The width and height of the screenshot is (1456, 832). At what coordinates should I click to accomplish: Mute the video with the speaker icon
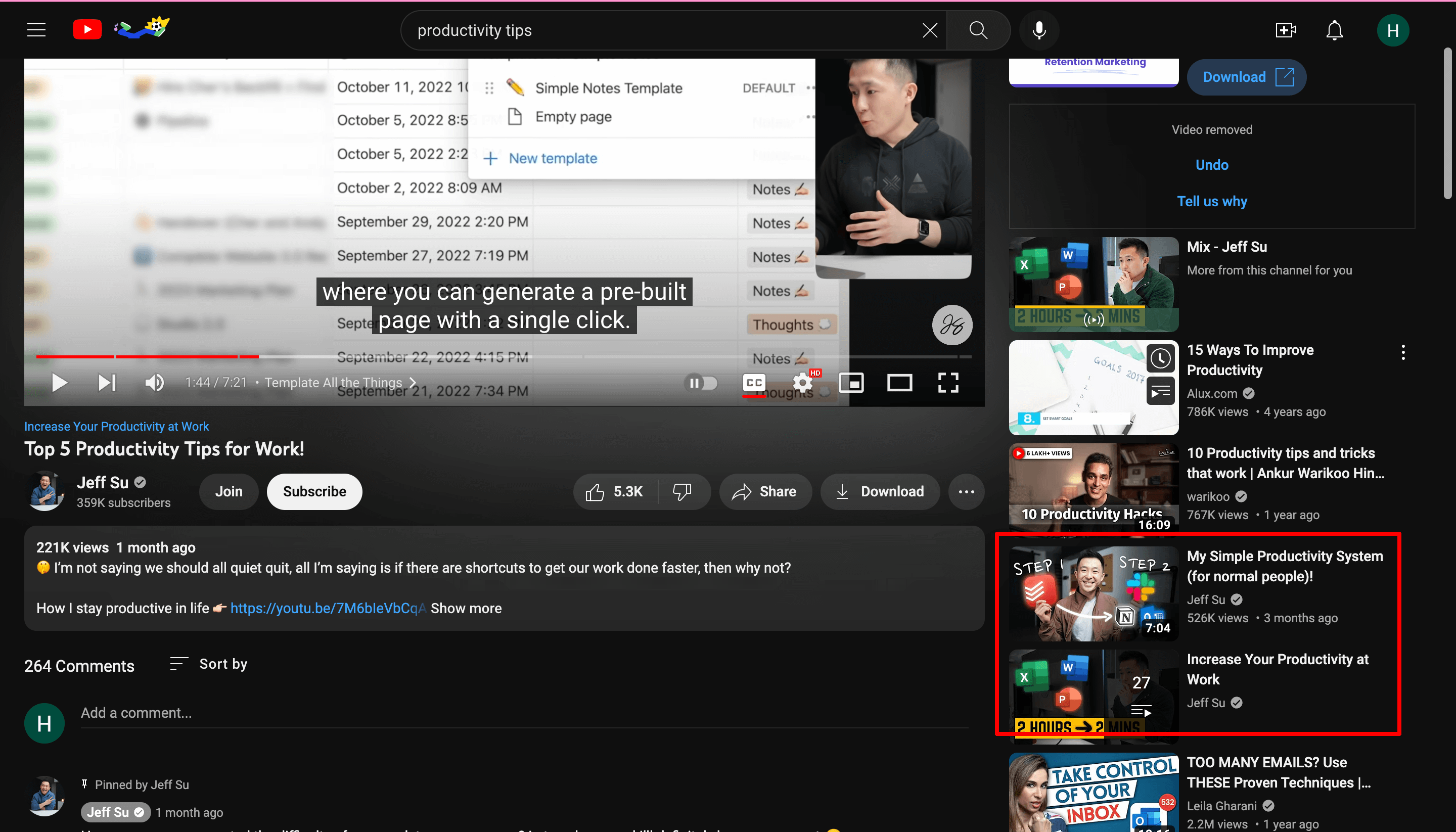pyautogui.click(x=154, y=382)
